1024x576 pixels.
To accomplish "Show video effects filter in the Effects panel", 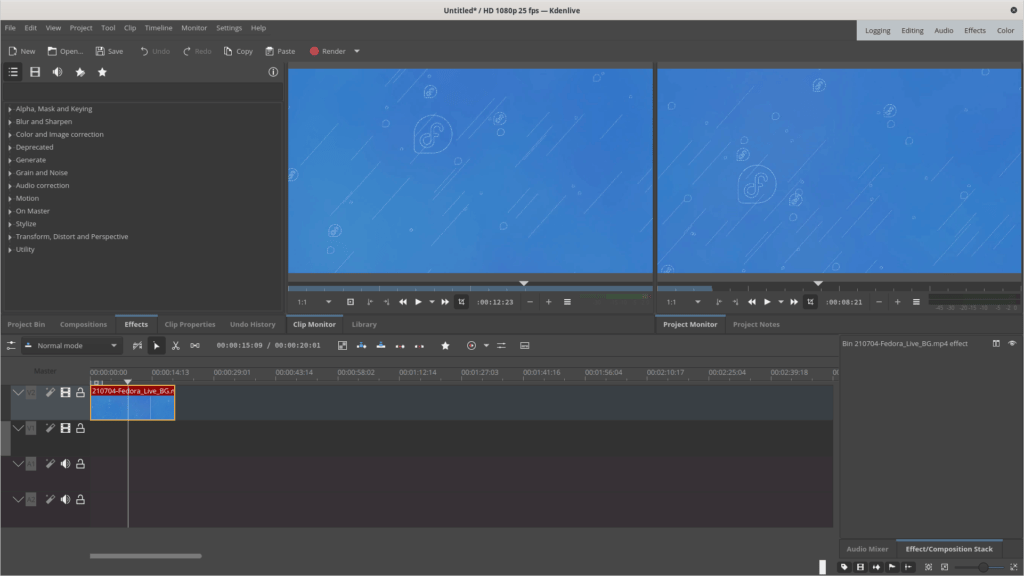I will [35, 72].
